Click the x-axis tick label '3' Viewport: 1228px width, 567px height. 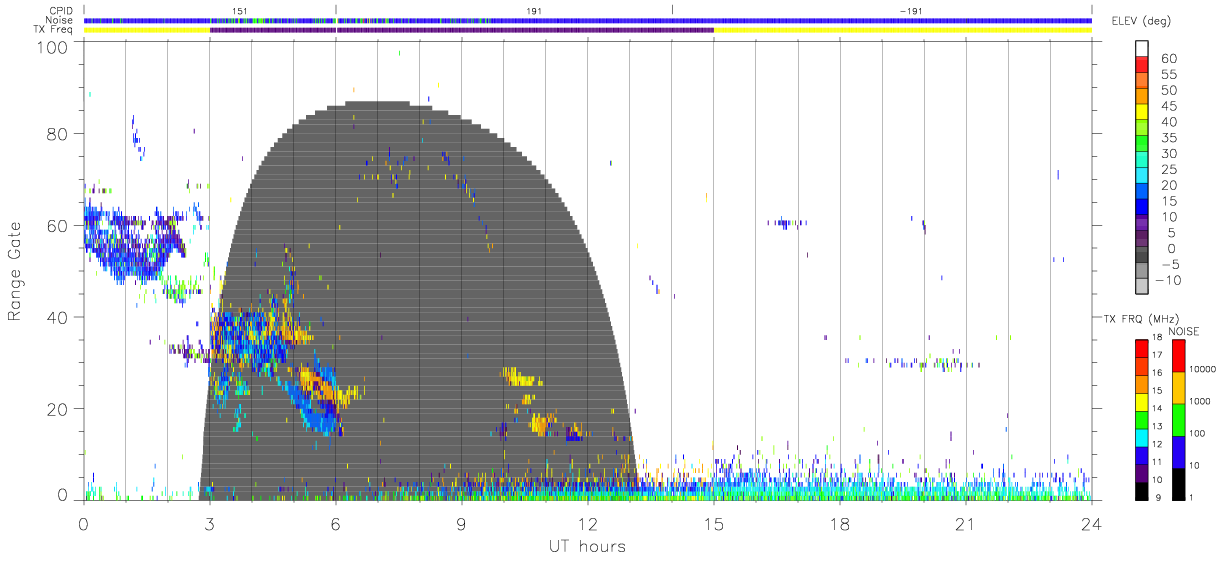pos(210,524)
